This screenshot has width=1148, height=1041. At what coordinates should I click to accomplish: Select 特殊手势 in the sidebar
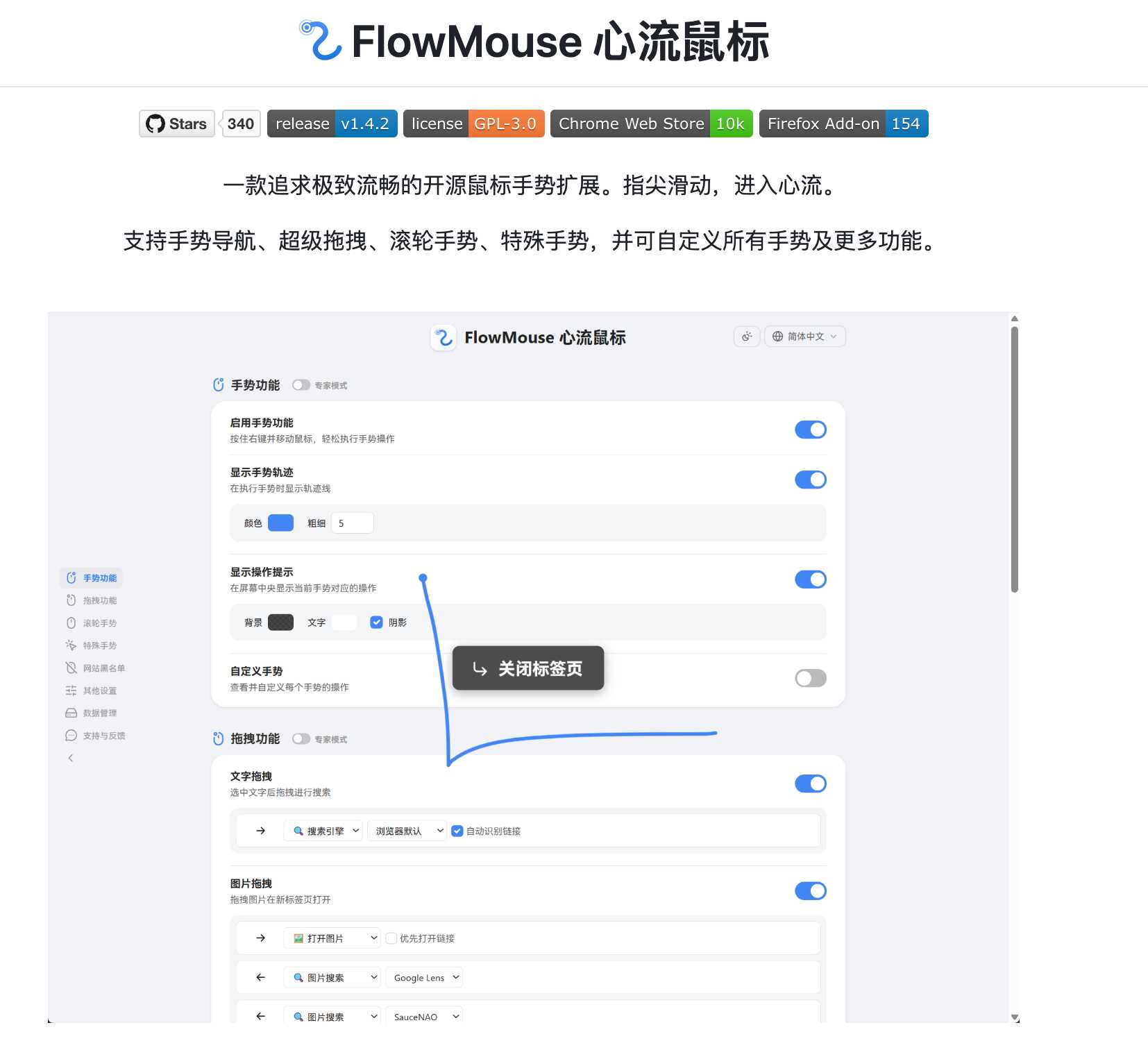(x=91, y=645)
